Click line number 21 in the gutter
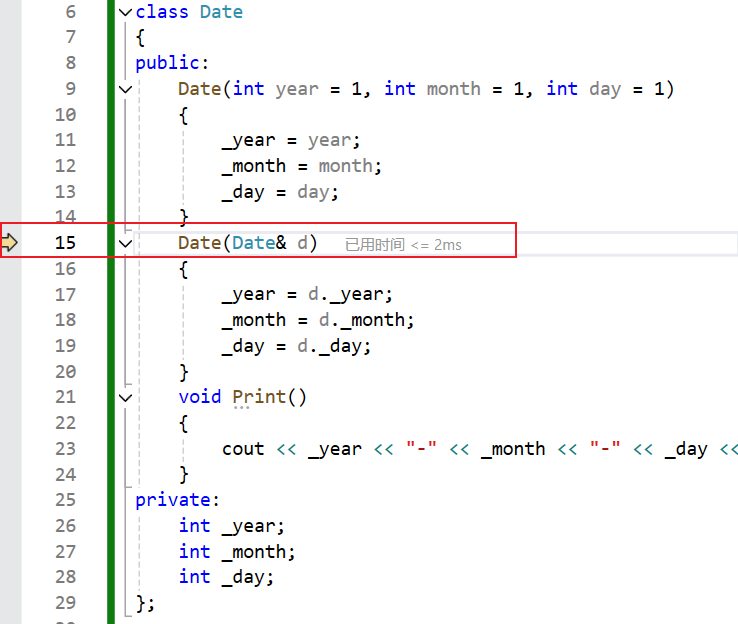Viewport: 738px width, 624px height. [65, 397]
